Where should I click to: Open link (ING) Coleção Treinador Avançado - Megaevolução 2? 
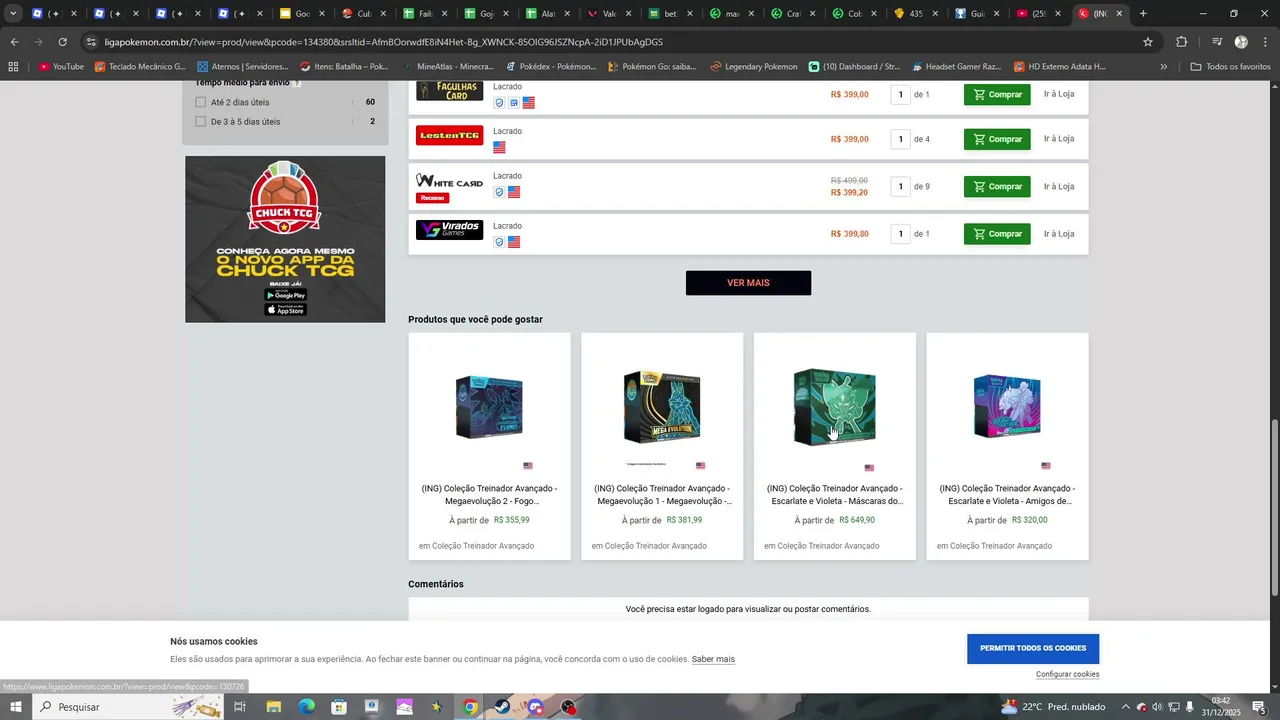coord(489,495)
